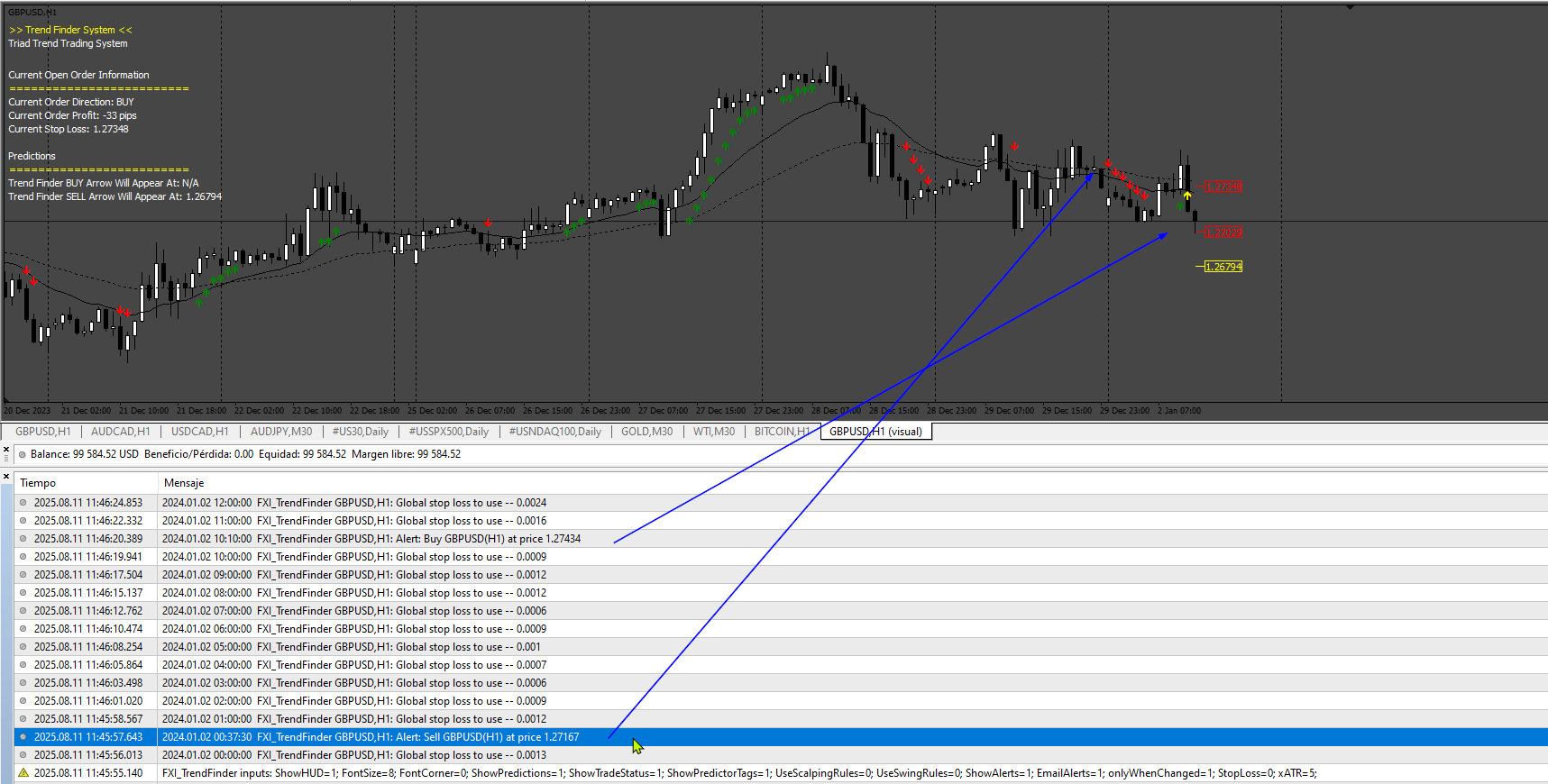The height and width of the screenshot is (784, 1548).
Task: Click the chart shift triangle marker at top
Action: click(x=1350, y=7)
